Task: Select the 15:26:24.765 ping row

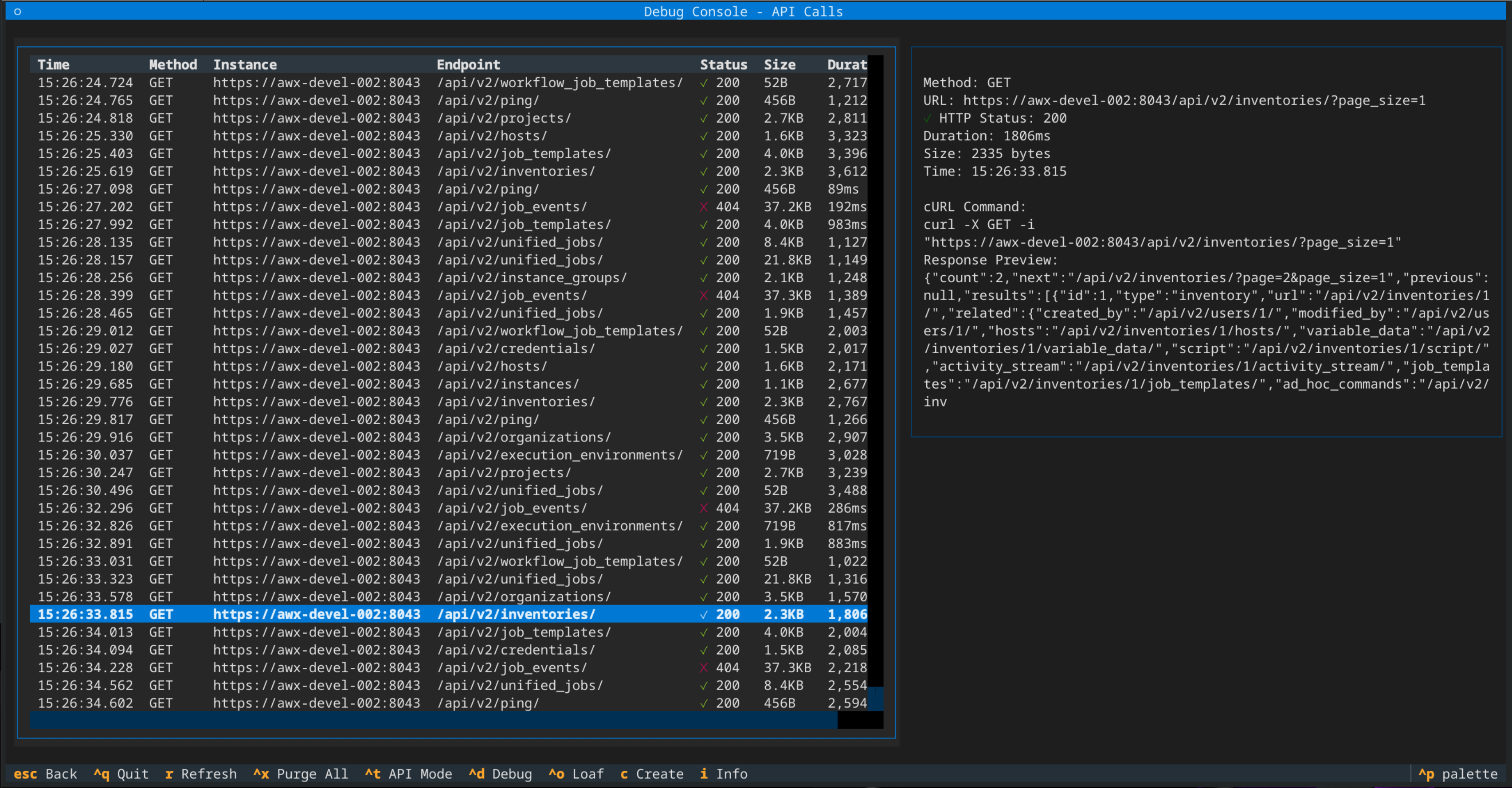Action: (x=448, y=100)
